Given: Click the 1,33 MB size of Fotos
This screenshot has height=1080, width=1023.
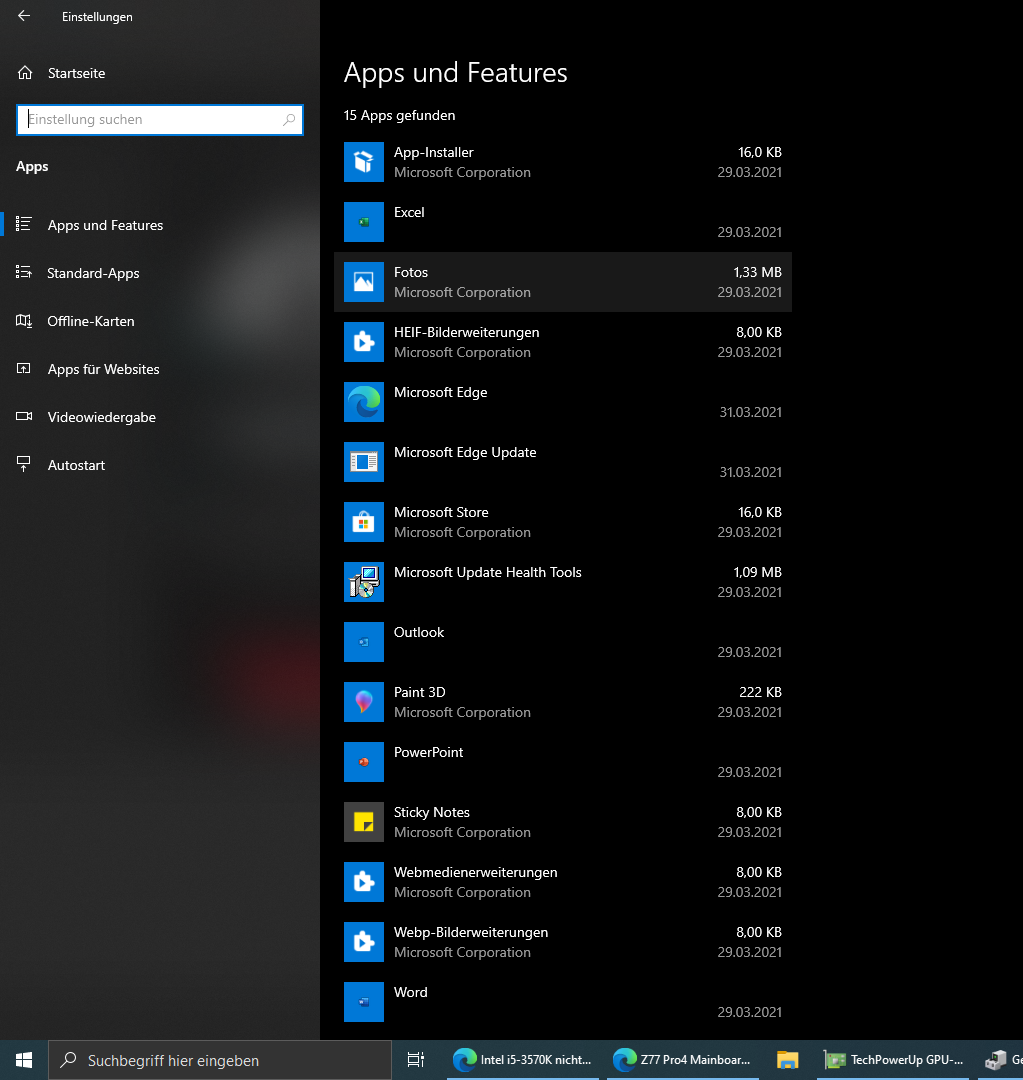Looking at the screenshot, I should click(757, 272).
